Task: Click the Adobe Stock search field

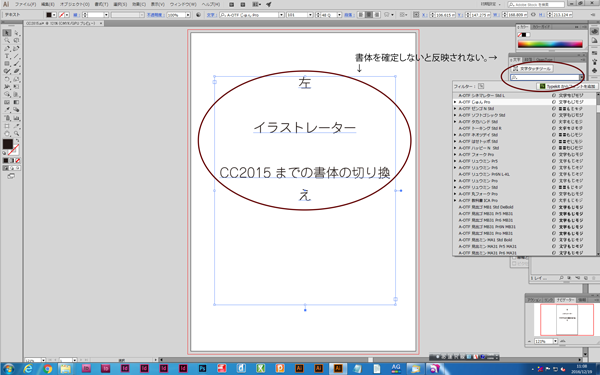Action: [x=536, y=5]
